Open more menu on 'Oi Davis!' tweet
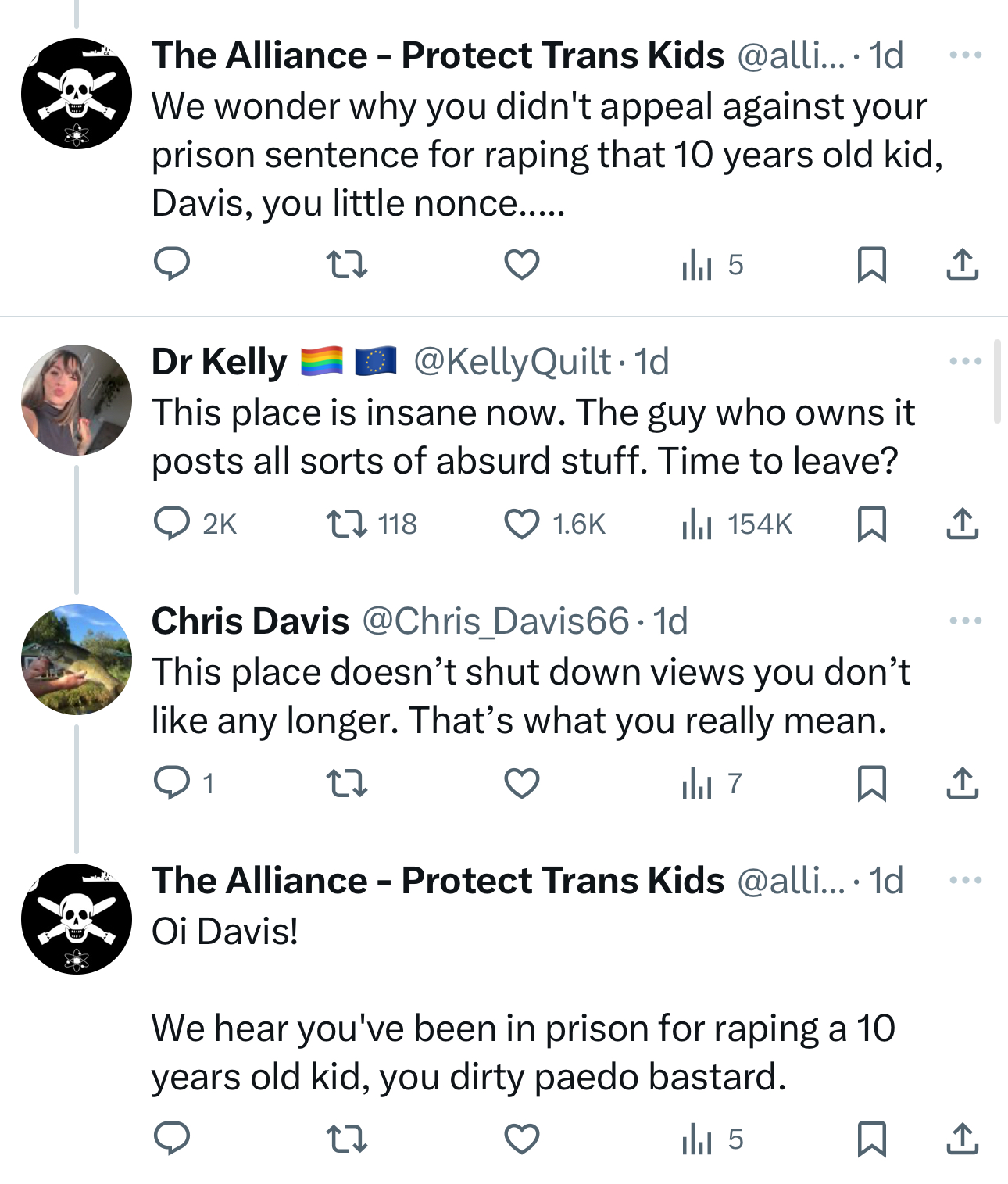 click(966, 880)
